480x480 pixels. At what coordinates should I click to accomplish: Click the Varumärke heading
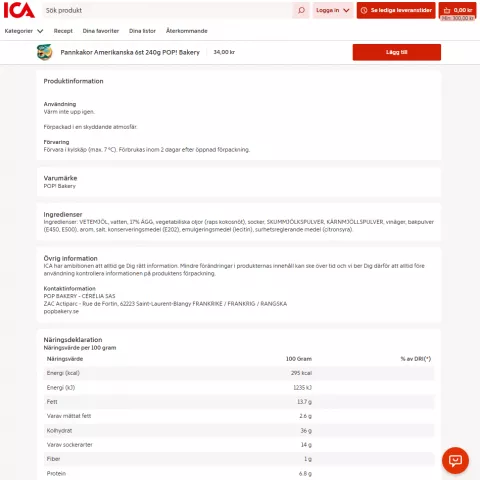(60, 178)
